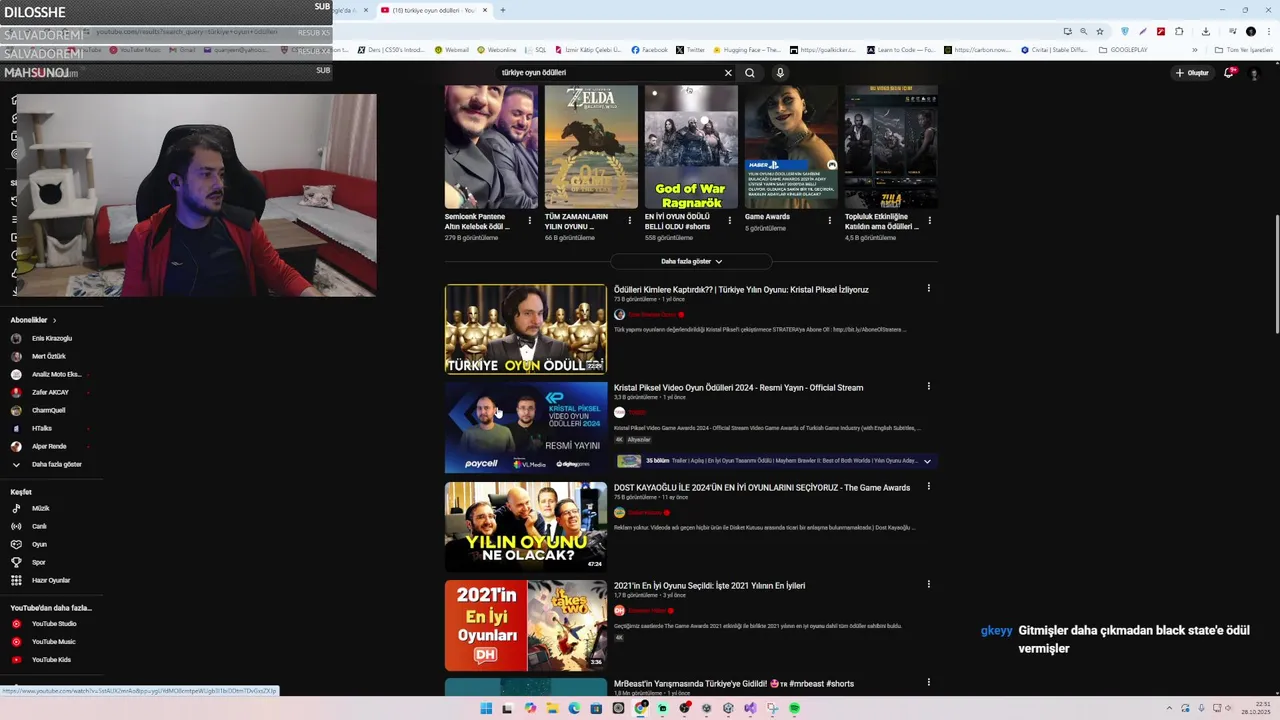Open Visual Studio from the taskbar
1280x720 pixels.
(x=750, y=709)
